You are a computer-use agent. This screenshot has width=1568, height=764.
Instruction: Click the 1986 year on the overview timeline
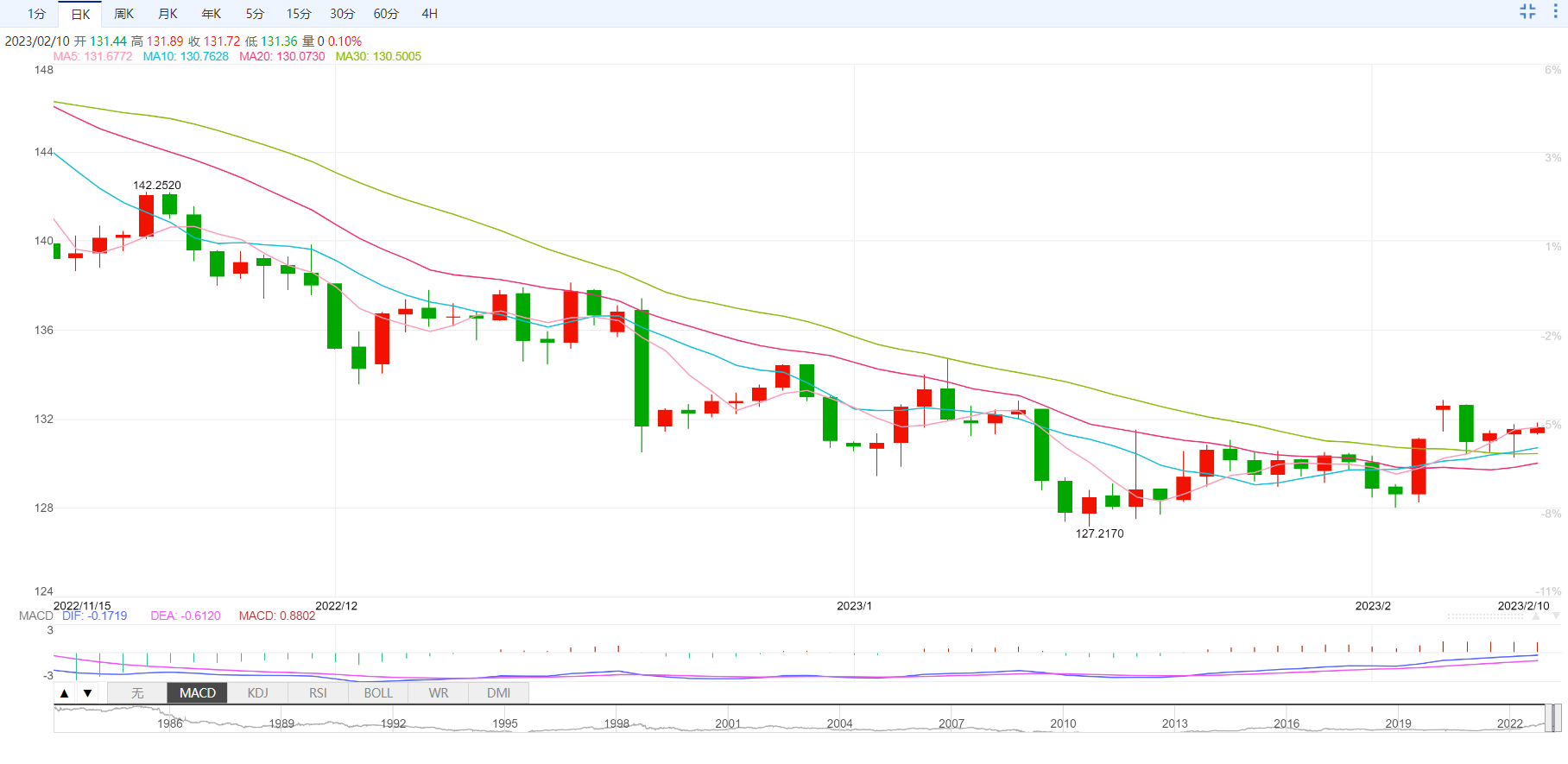(x=170, y=723)
